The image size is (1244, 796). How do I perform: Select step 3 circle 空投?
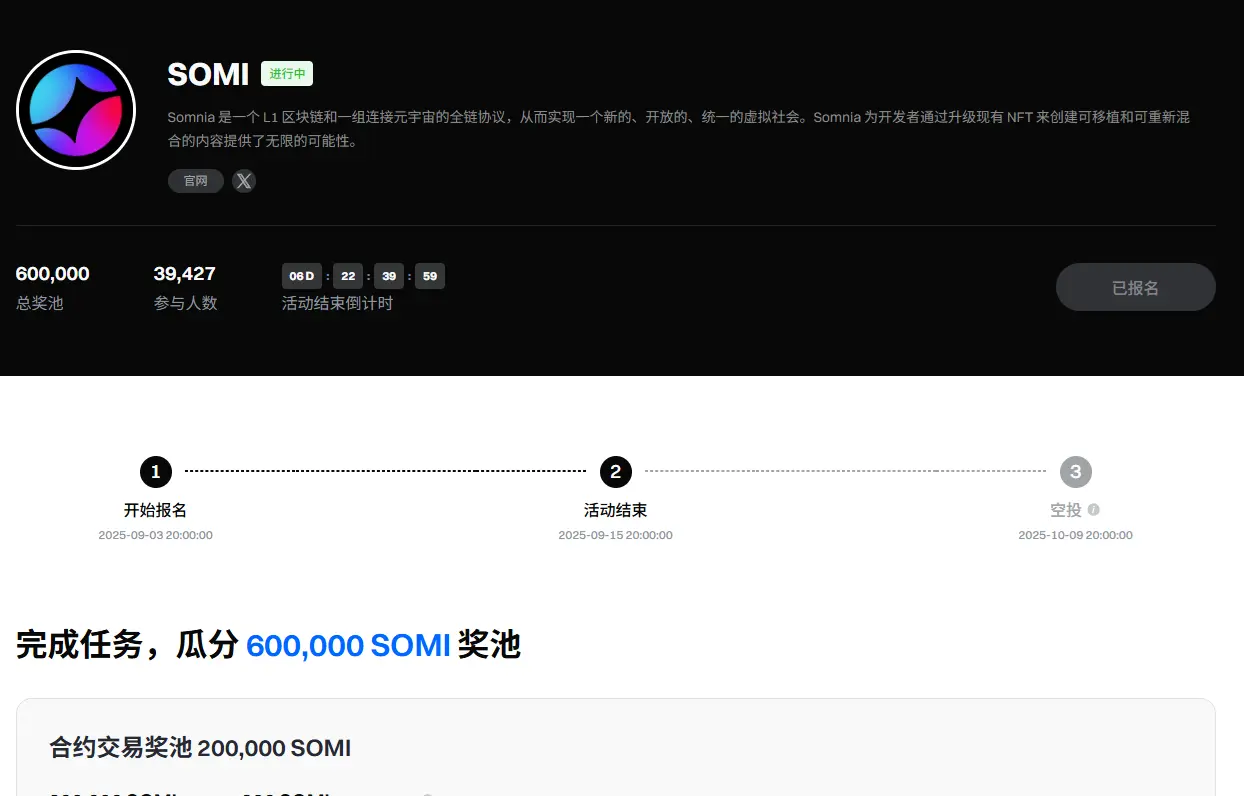1075,471
